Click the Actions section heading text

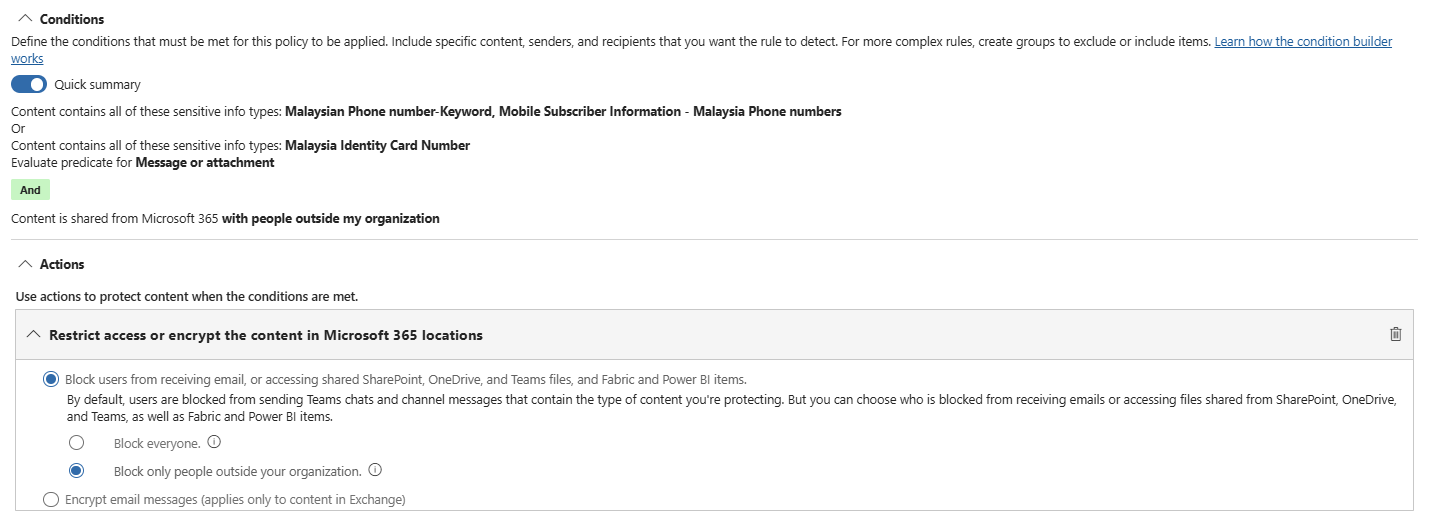(x=62, y=264)
